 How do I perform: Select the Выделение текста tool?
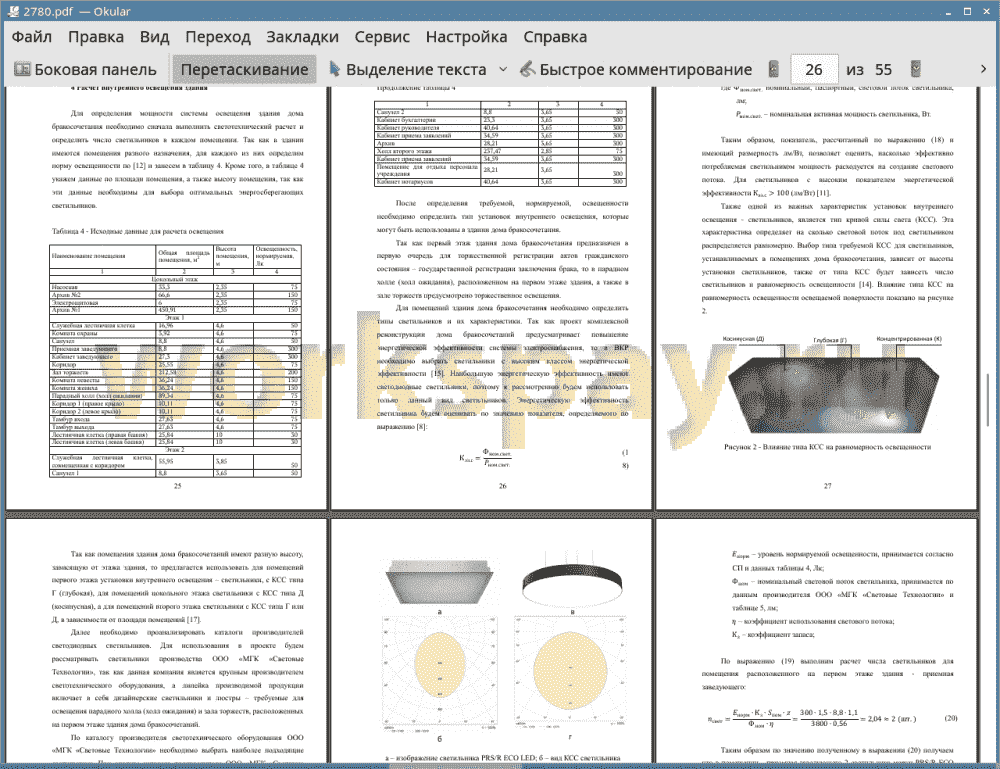tap(408, 69)
